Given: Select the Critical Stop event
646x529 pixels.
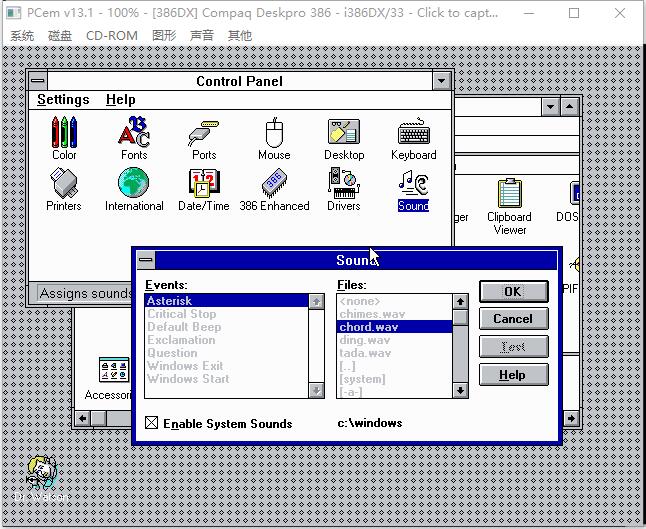Looking at the screenshot, I should [x=226, y=314].
